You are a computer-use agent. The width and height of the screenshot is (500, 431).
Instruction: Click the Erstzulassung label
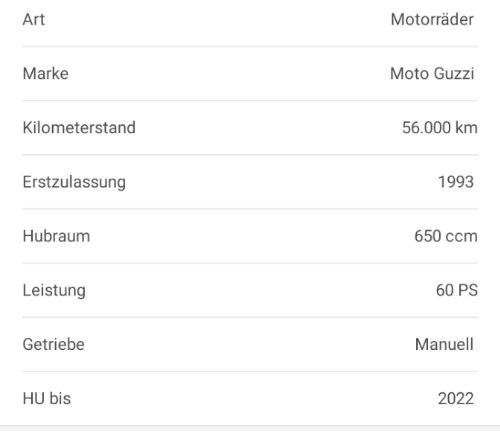click(74, 182)
